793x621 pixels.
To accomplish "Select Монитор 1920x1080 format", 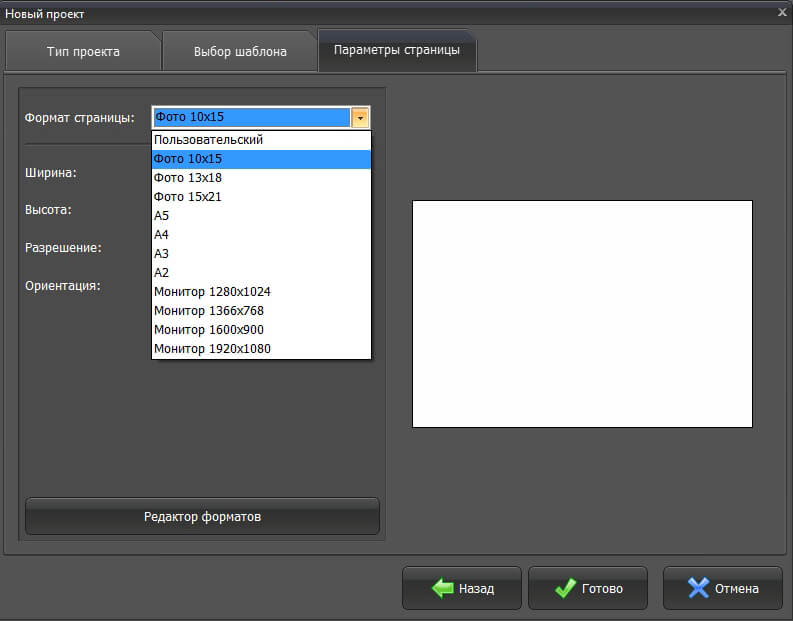I will coord(261,349).
